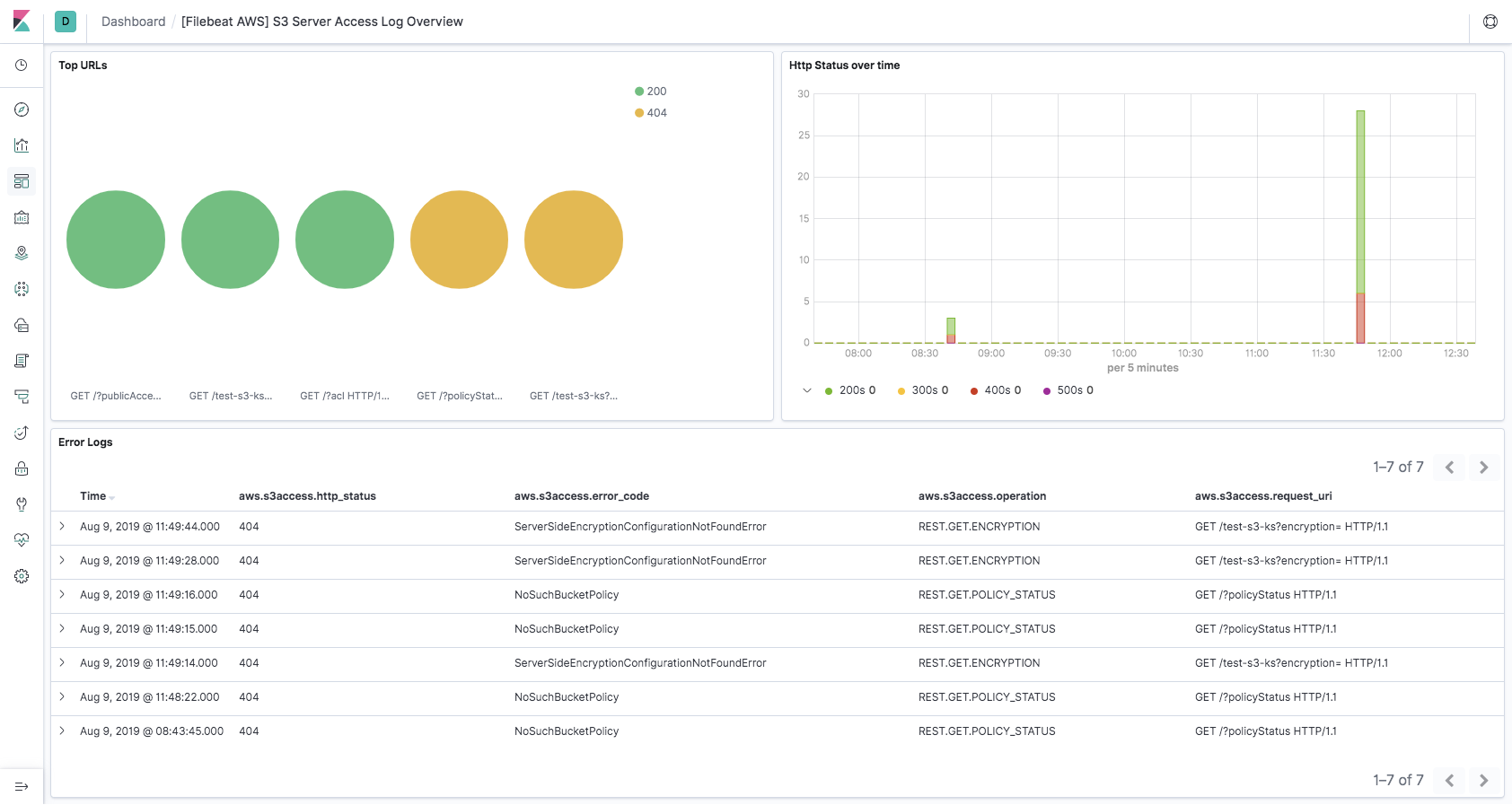Click the Kibana logo icon
Screen dimensions: 1512x805
[22, 22]
